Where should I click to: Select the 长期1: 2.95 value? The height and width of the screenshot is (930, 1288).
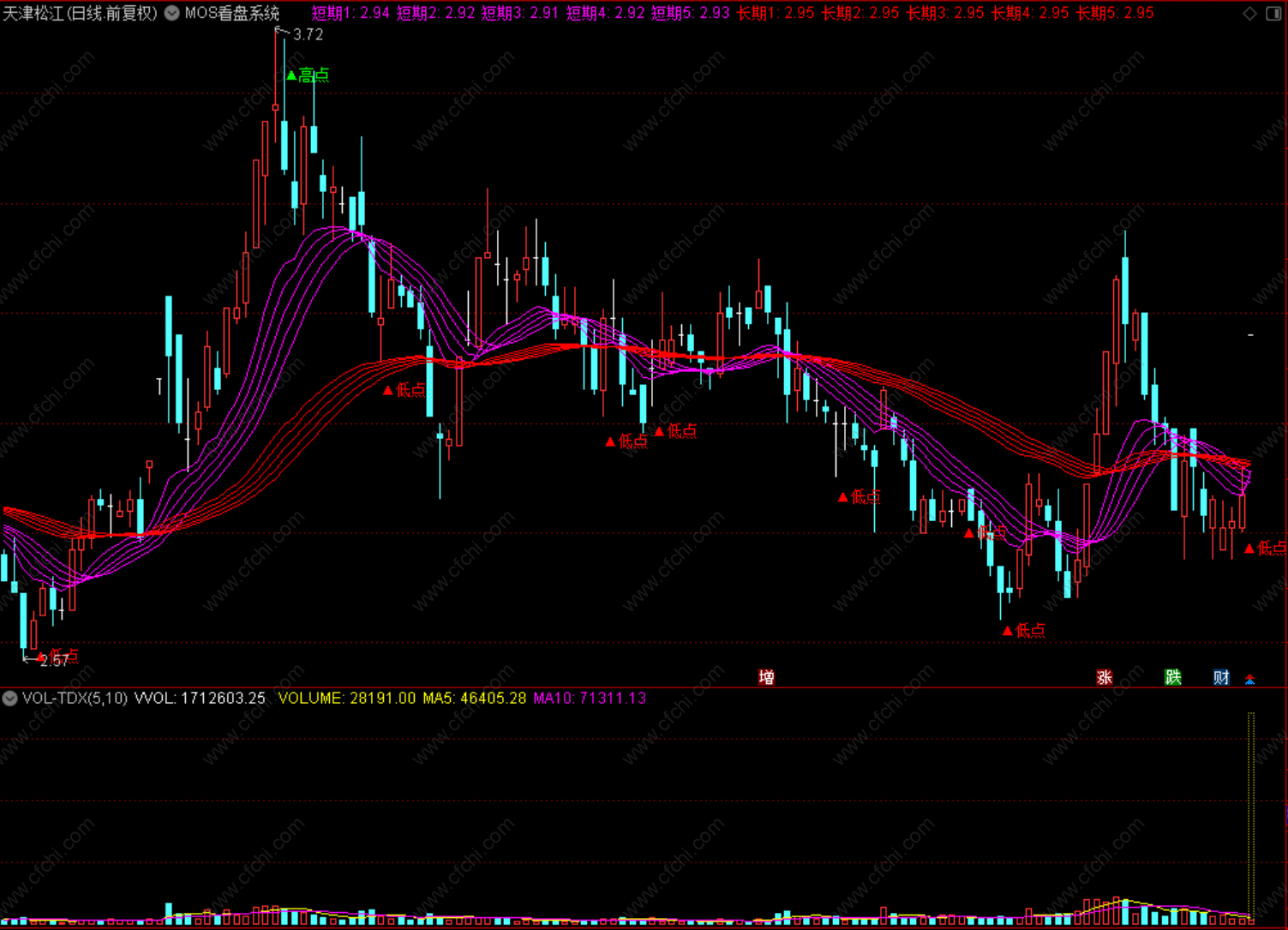pos(776,13)
